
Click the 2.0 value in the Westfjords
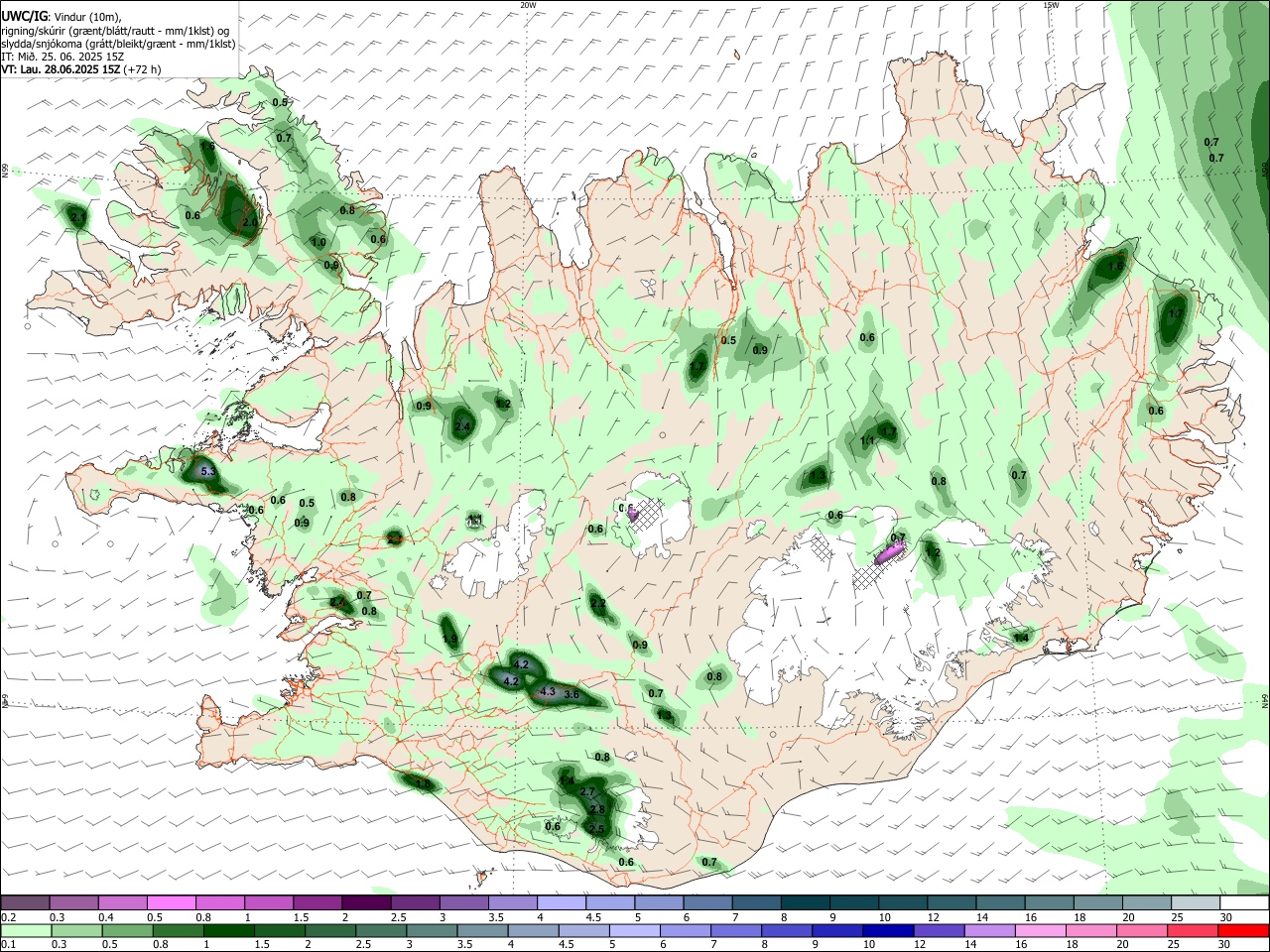[250, 223]
